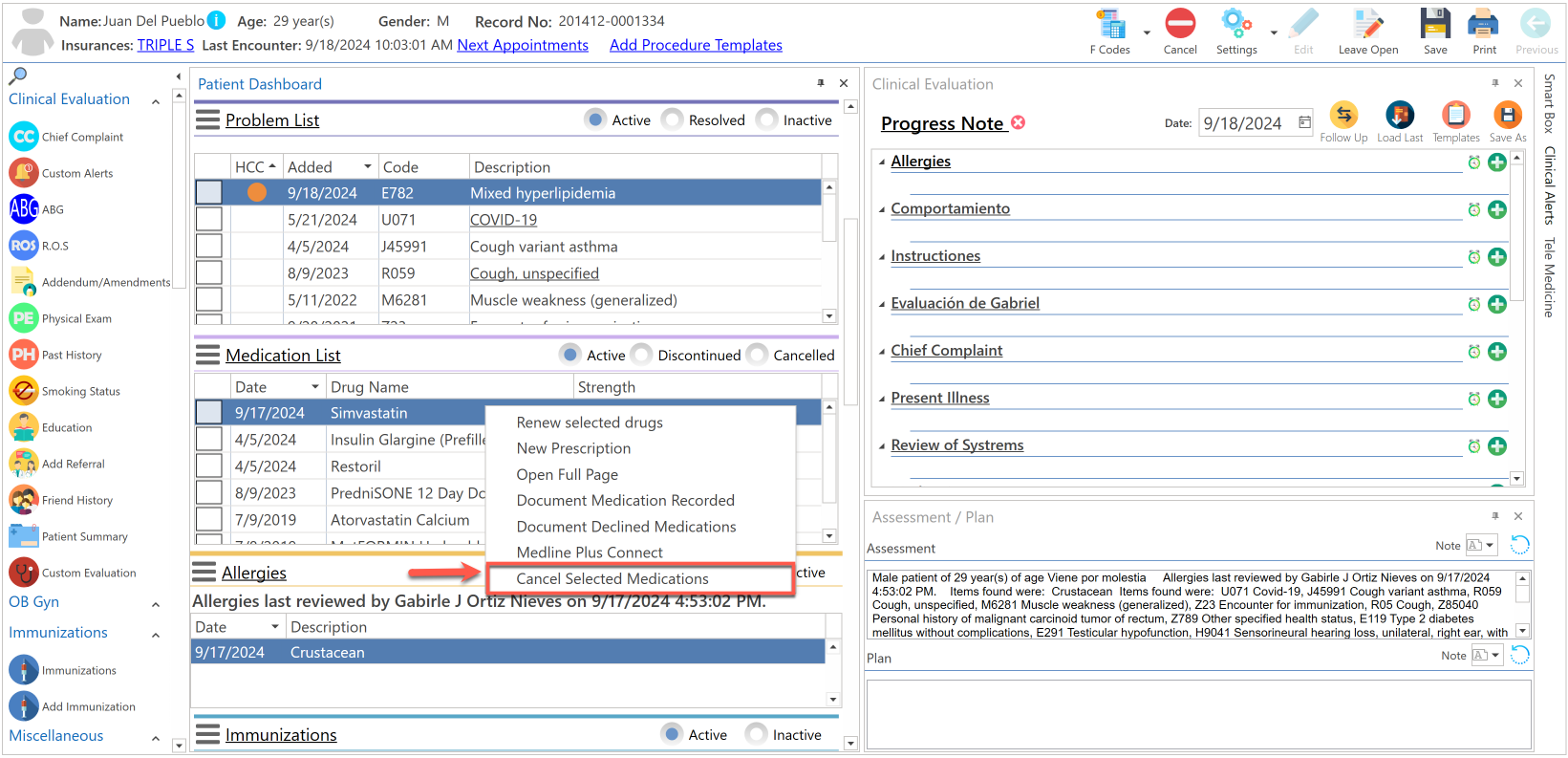Click inside the Plan text area
The height and width of the screenshot is (758, 1568).
tap(1198, 712)
